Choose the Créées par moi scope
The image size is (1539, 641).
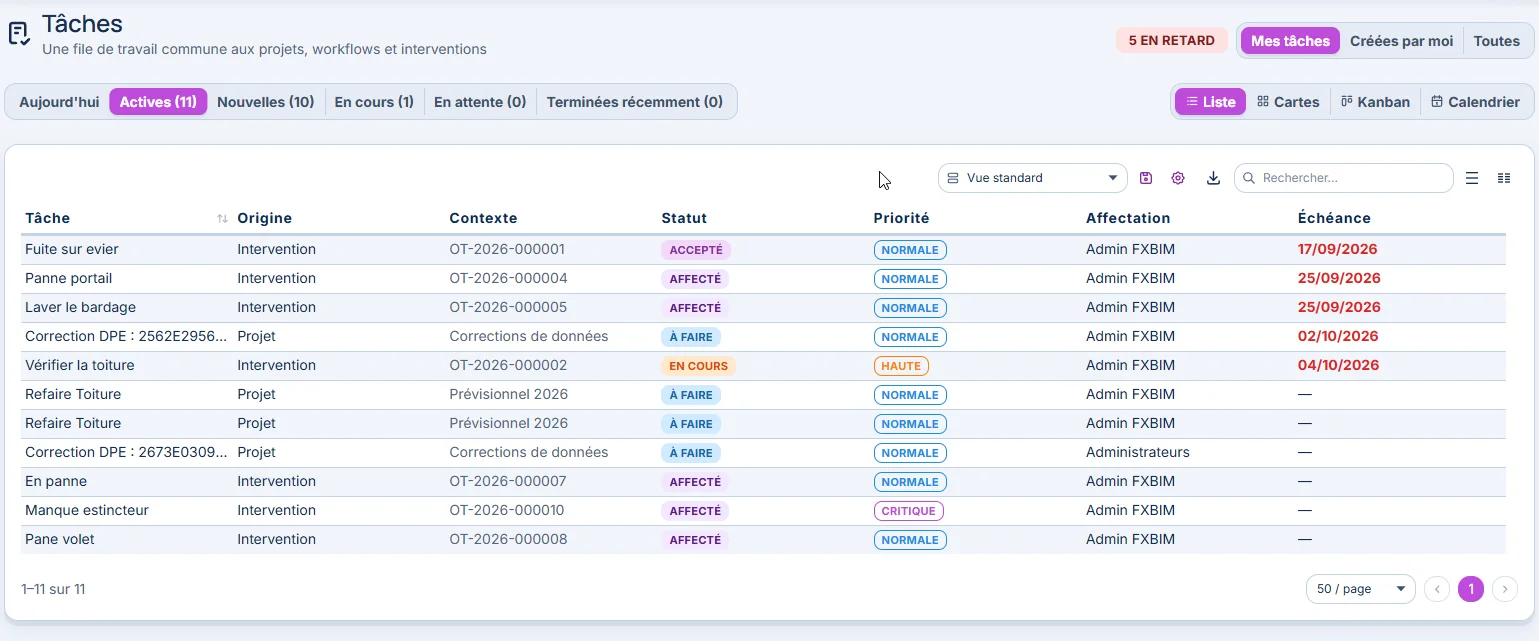coord(1401,41)
